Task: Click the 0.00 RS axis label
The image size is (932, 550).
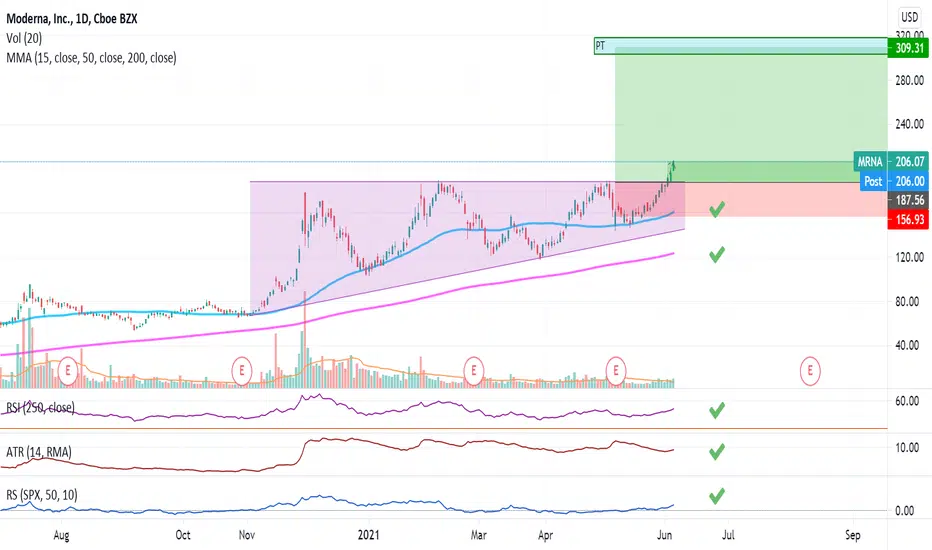Action: pos(905,511)
